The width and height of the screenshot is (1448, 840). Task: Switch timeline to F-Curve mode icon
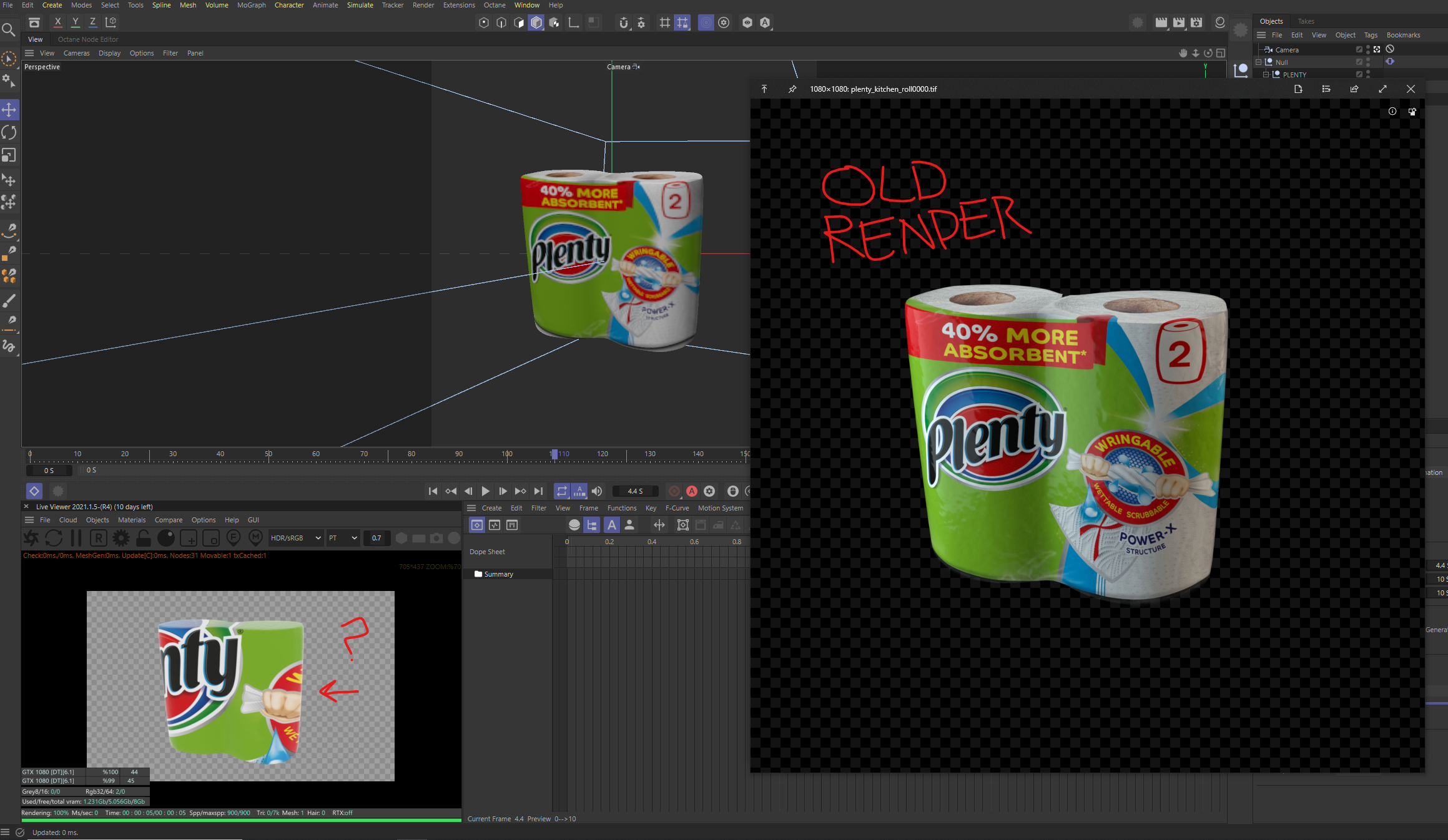pos(495,525)
